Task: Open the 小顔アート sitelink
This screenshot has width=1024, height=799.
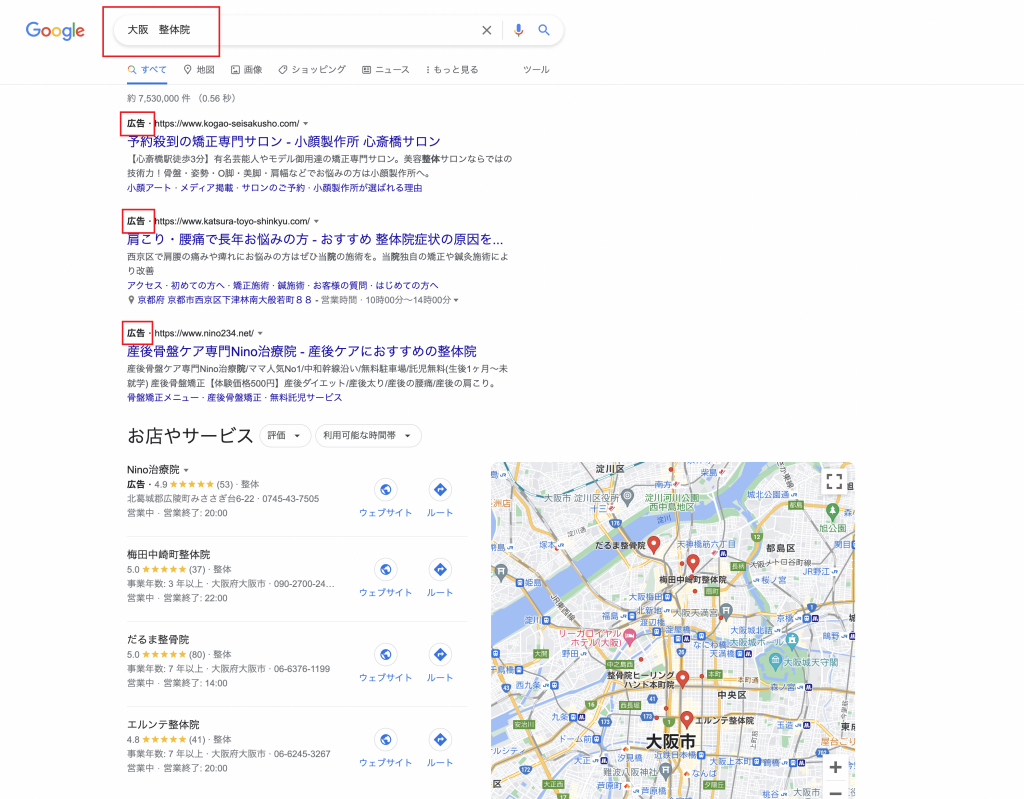Action: point(149,188)
